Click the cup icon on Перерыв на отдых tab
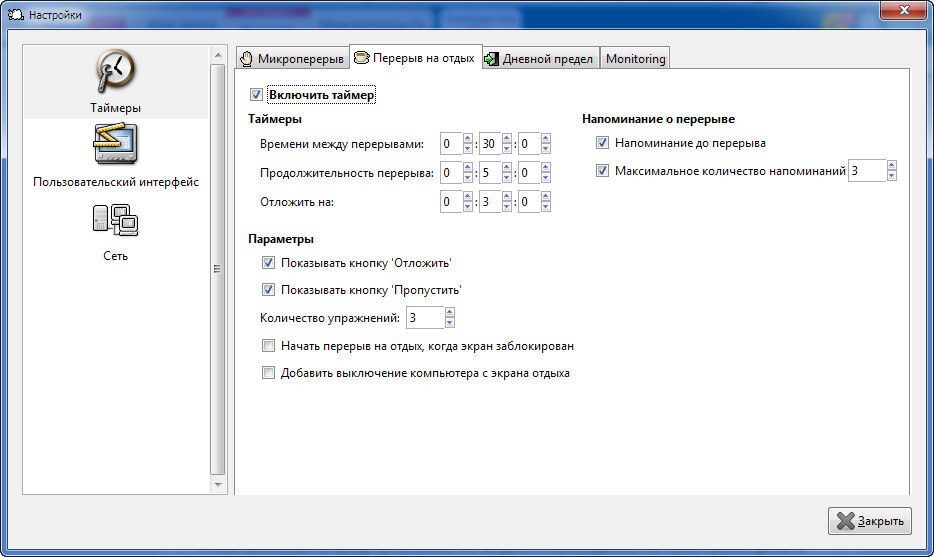The image size is (934, 557). 361,58
